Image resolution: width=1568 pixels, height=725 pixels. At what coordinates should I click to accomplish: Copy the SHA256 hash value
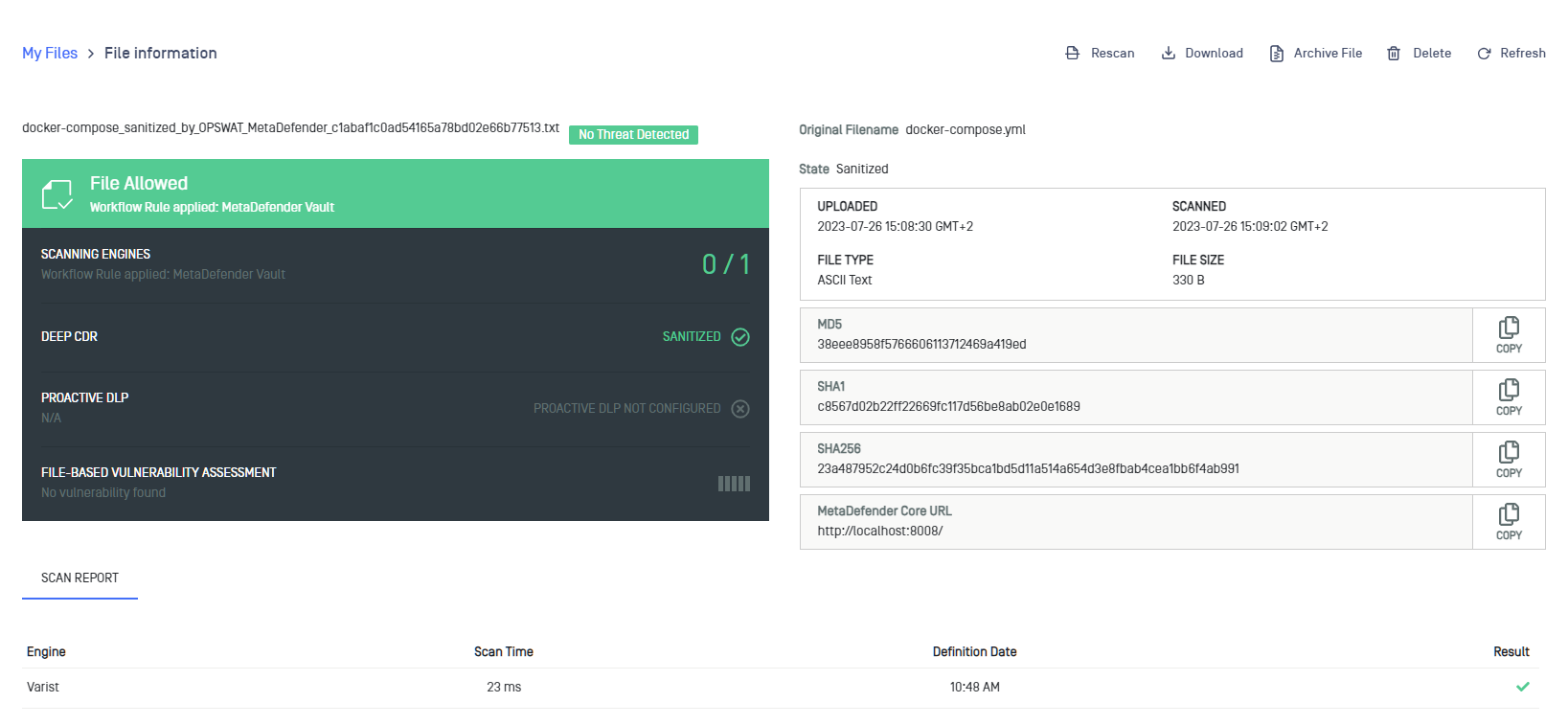[x=1509, y=460]
